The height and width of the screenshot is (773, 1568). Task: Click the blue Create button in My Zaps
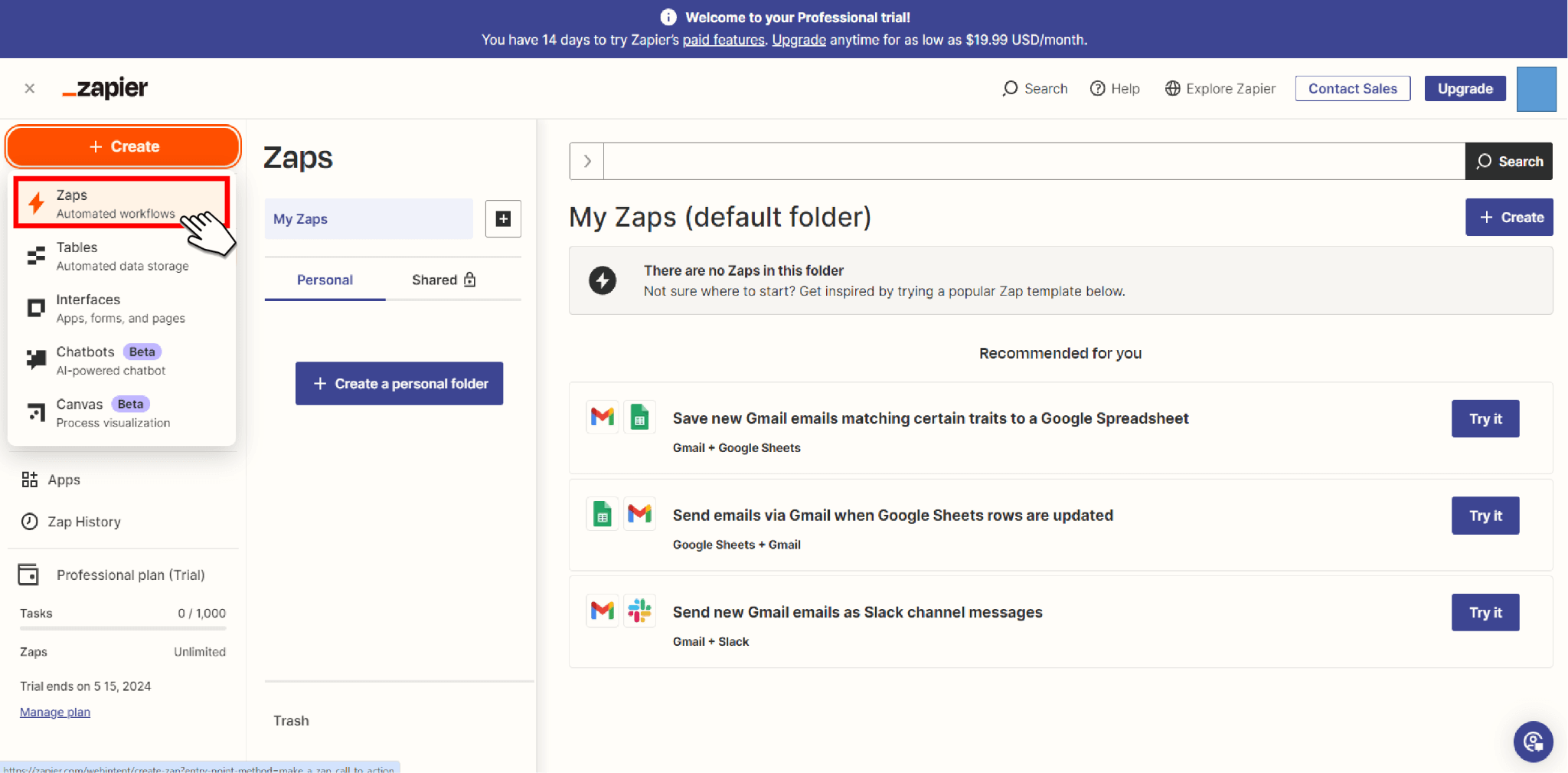(x=1509, y=218)
